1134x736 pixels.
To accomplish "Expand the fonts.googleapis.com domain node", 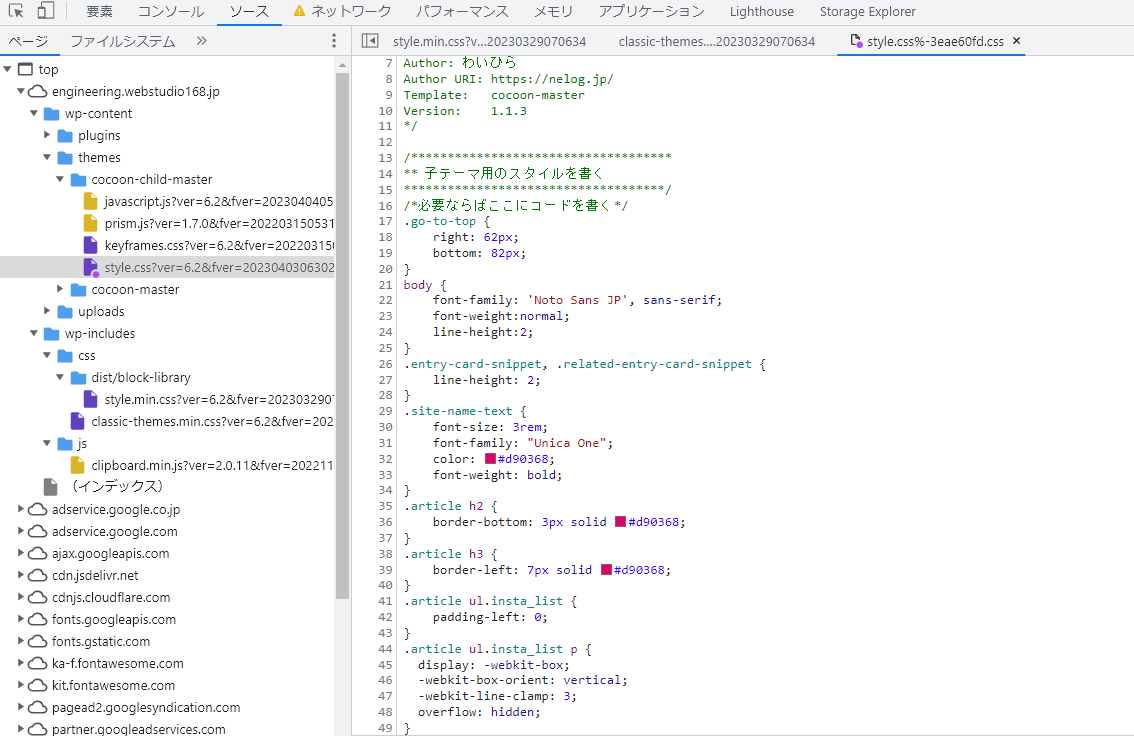I will pyautogui.click(x=19, y=619).
